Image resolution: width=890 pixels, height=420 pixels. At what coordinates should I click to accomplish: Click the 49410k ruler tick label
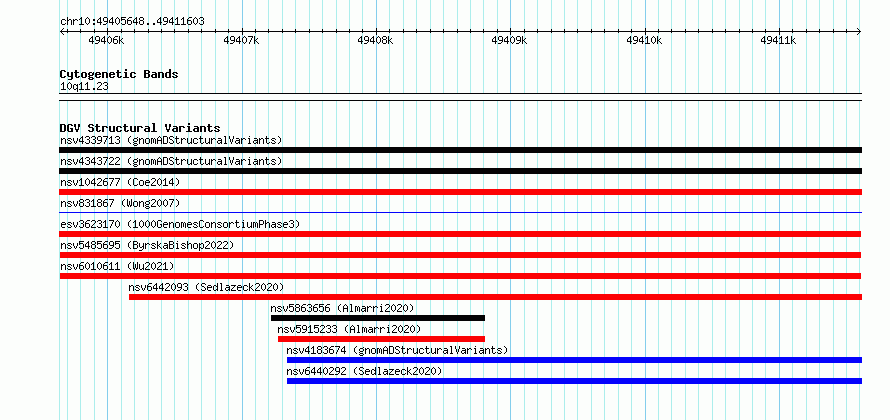pos(644,40)
